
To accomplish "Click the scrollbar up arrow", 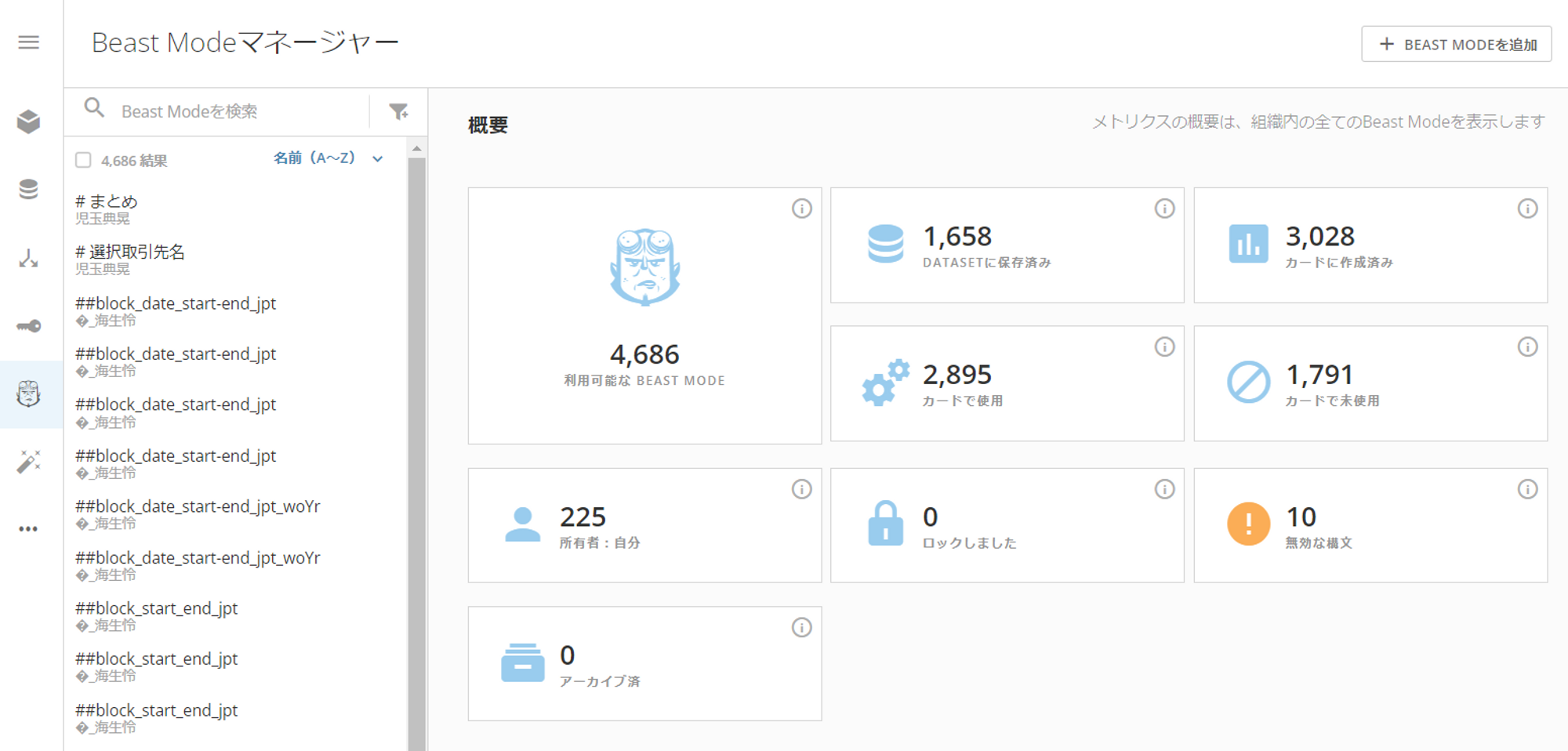I will (x=416, y=148).
